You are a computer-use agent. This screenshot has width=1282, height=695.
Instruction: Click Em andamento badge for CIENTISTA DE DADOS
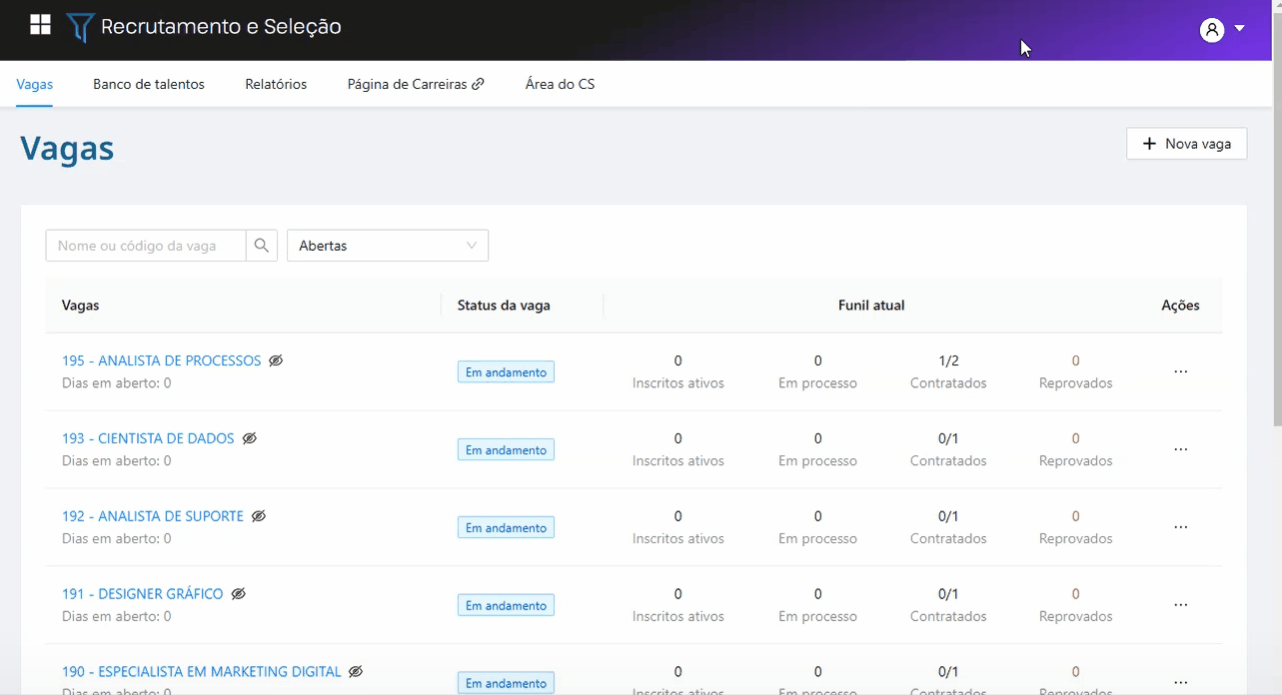[x=506, y=450]
